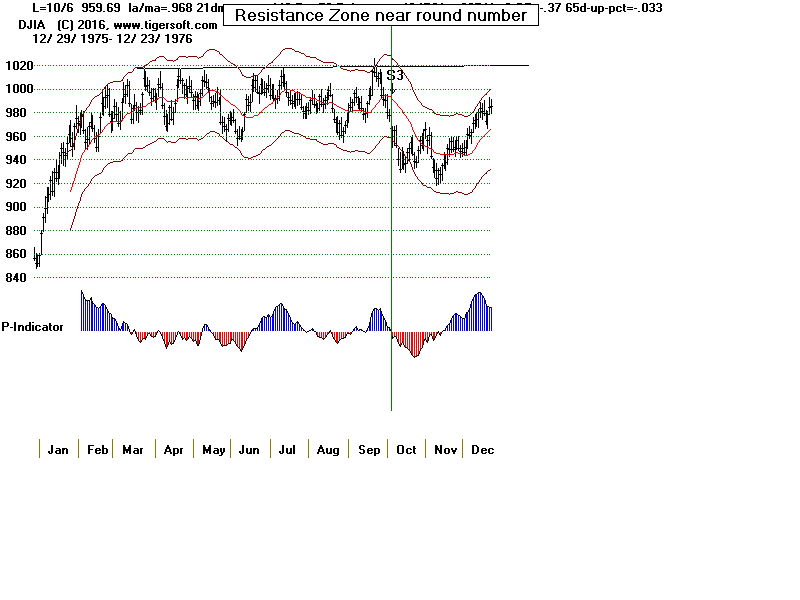Select the Jan month label
This screenshot has width=800, height=600.
tap(58, 450)
